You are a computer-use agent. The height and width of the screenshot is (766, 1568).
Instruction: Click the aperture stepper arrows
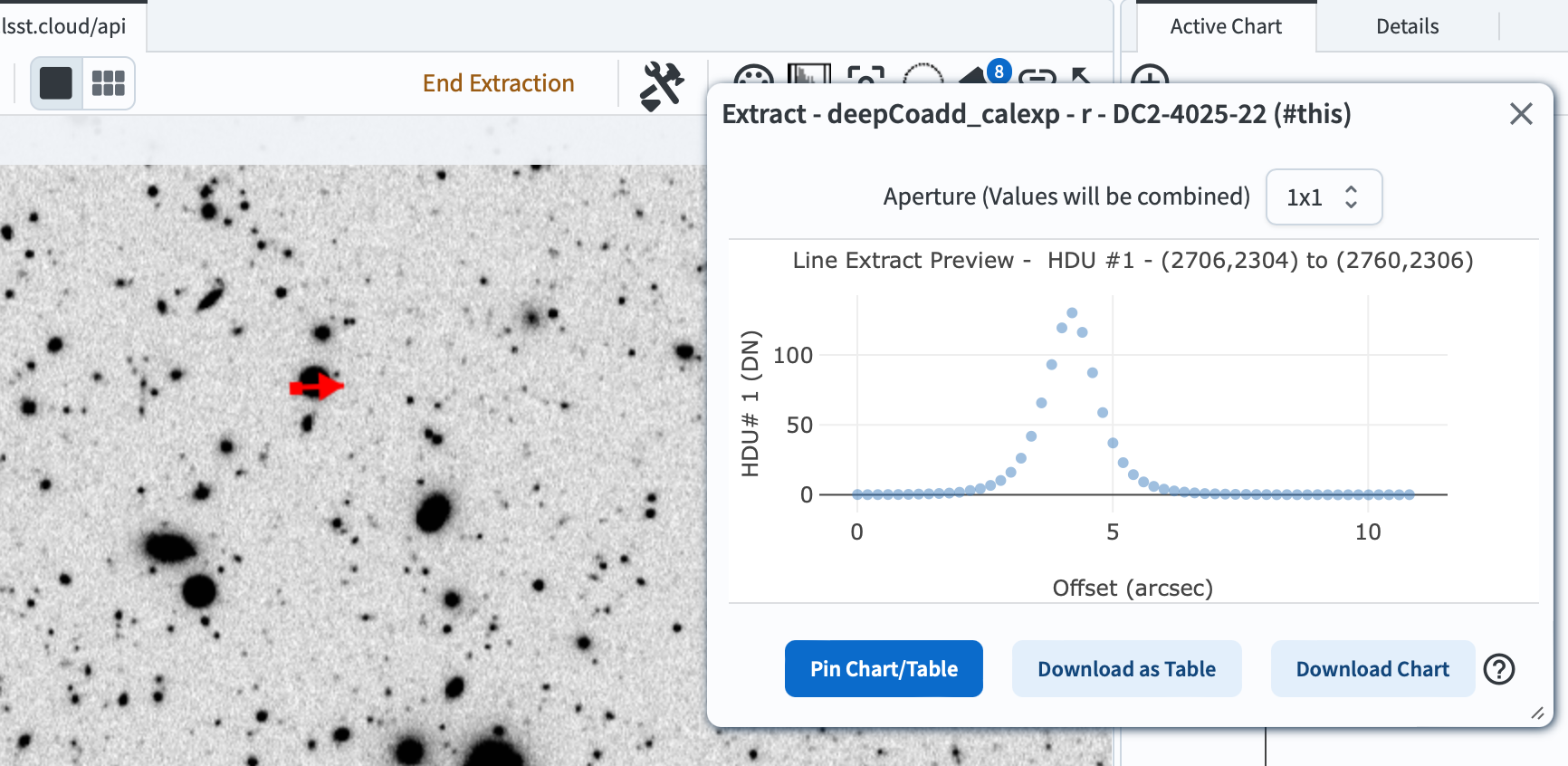tap(1352, 197)
